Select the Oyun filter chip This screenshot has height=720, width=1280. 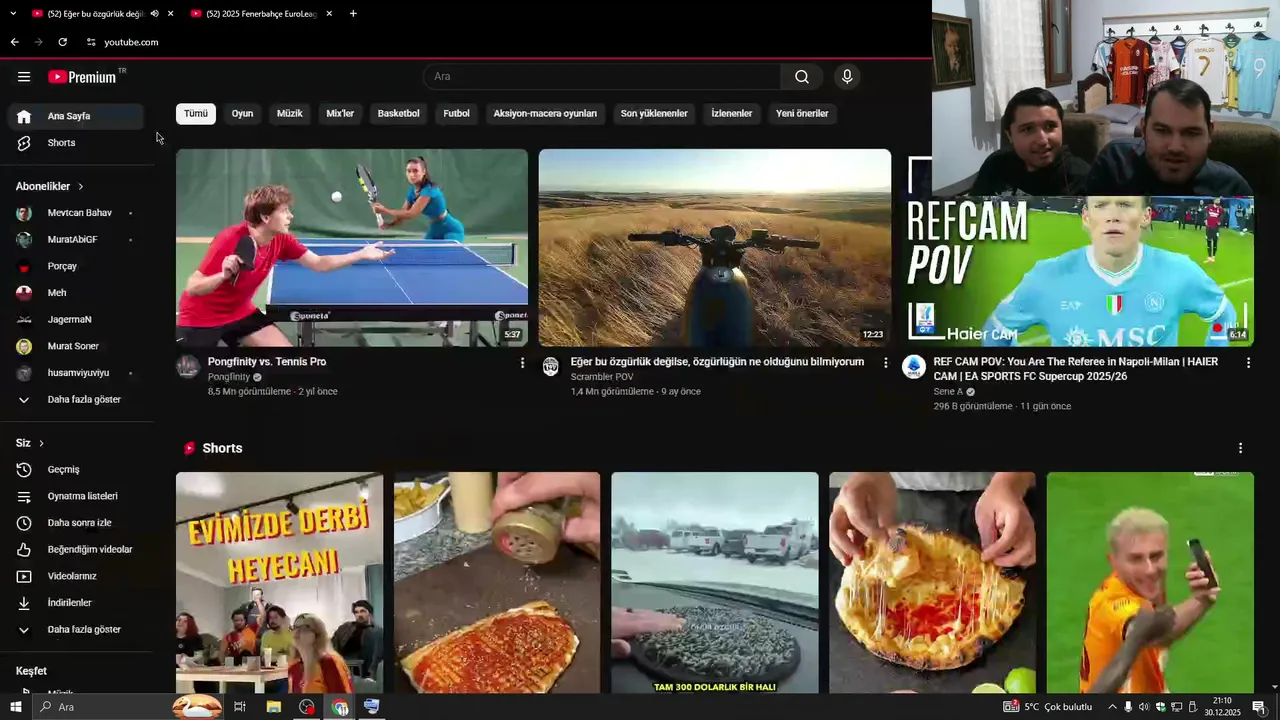tap(242, 114)
